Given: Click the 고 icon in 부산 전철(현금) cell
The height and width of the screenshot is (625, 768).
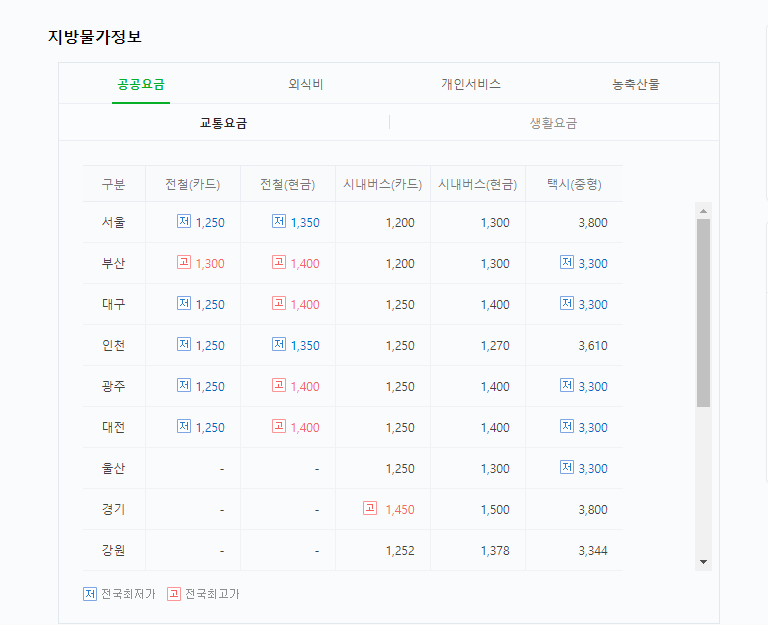Looking at the screenshot, I should click(279, 263).
